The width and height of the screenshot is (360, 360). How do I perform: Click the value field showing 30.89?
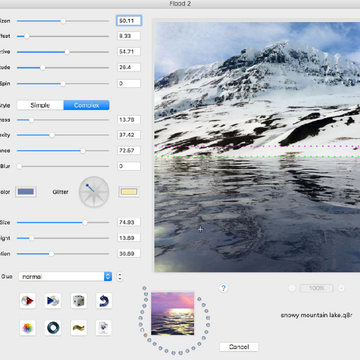[x=129, y=254]
